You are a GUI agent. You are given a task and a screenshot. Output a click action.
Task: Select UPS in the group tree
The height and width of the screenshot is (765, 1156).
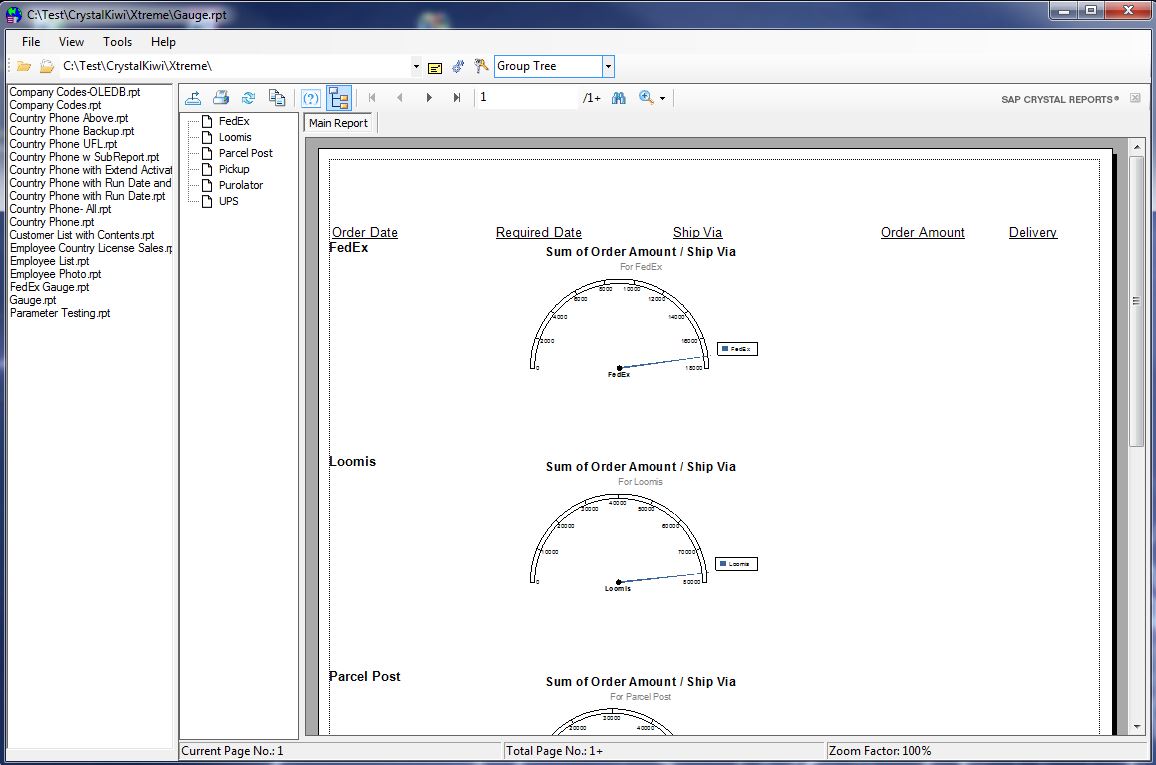229,201
